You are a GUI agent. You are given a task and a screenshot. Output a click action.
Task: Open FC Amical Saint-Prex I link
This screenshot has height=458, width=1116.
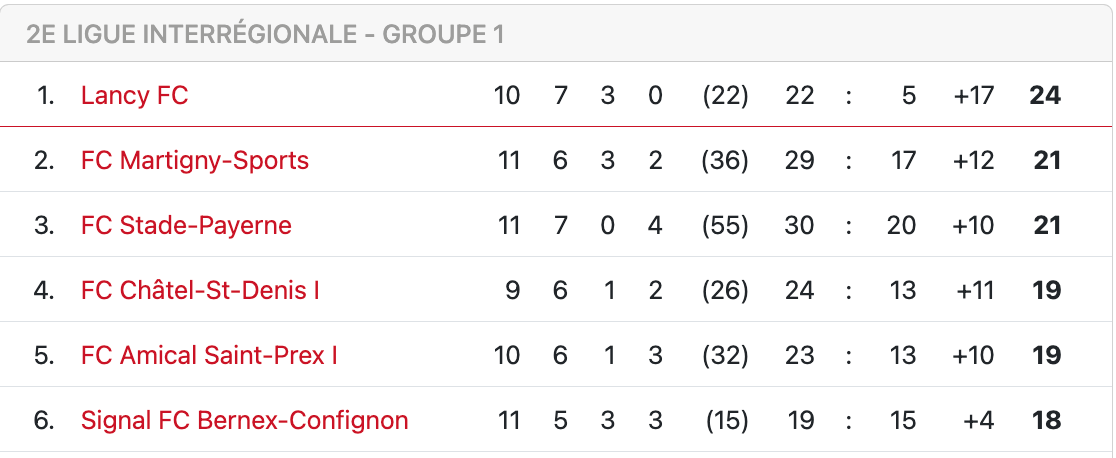pyautogui.click(x=209, y=356)
